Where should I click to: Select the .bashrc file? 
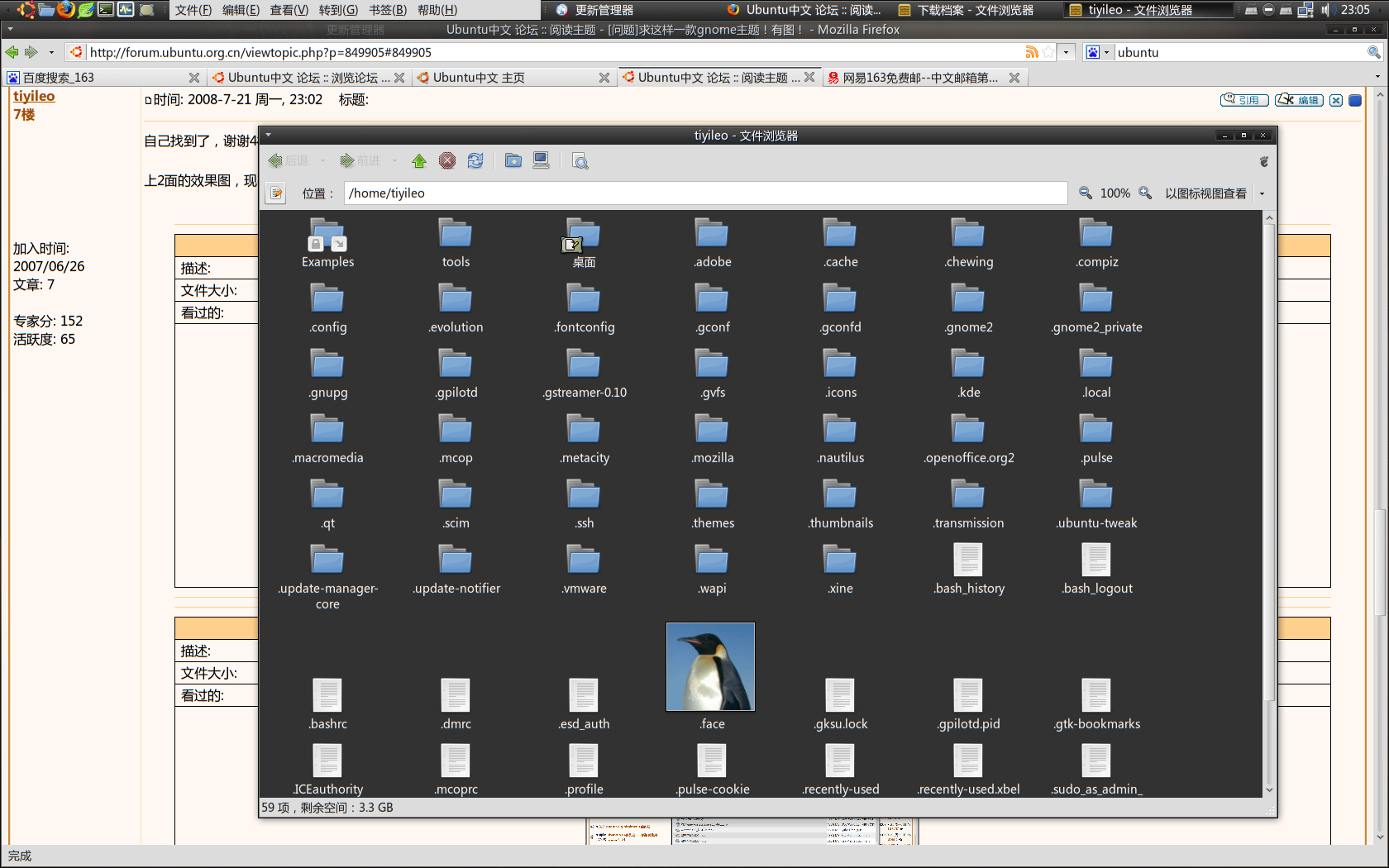(327, 705)
